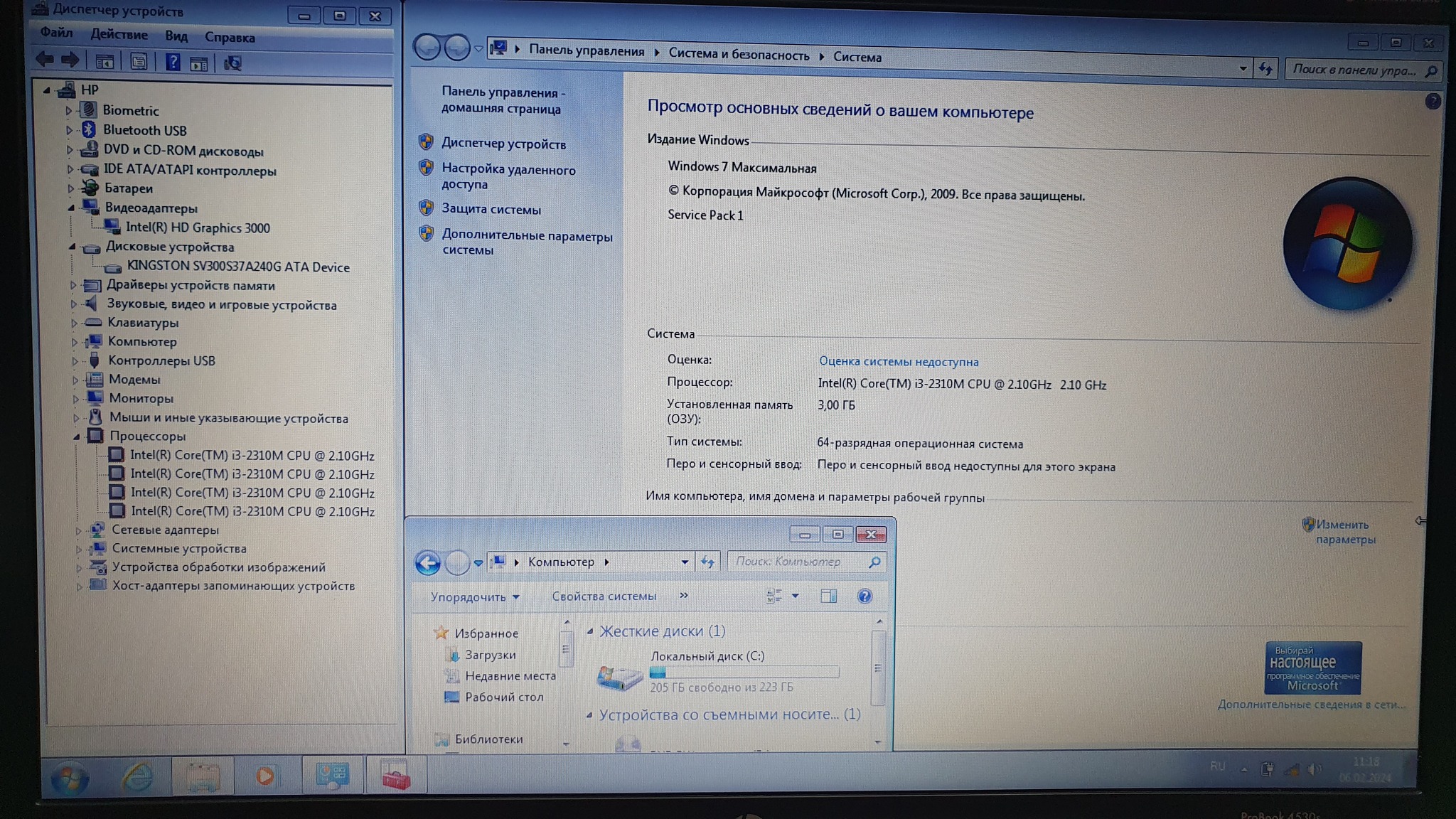
Task: Open the Действие menu
Action: point(119,35)
